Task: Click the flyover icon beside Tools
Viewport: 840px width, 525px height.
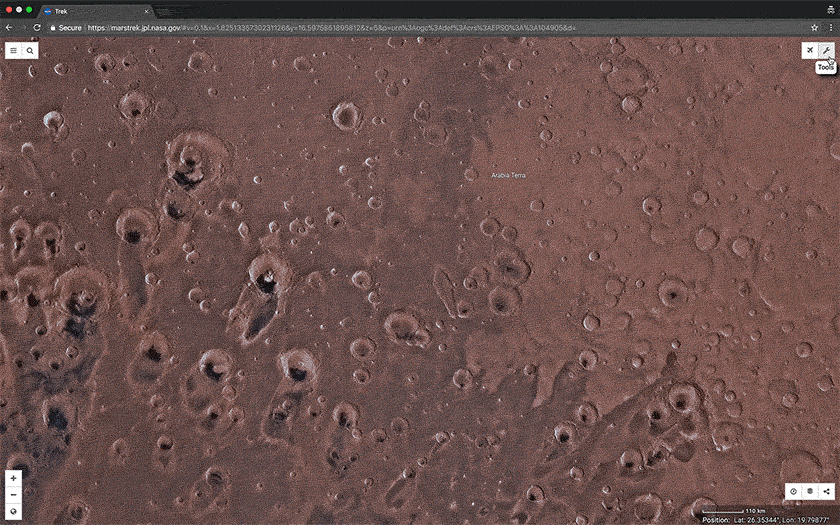Action: click(810, 50)
